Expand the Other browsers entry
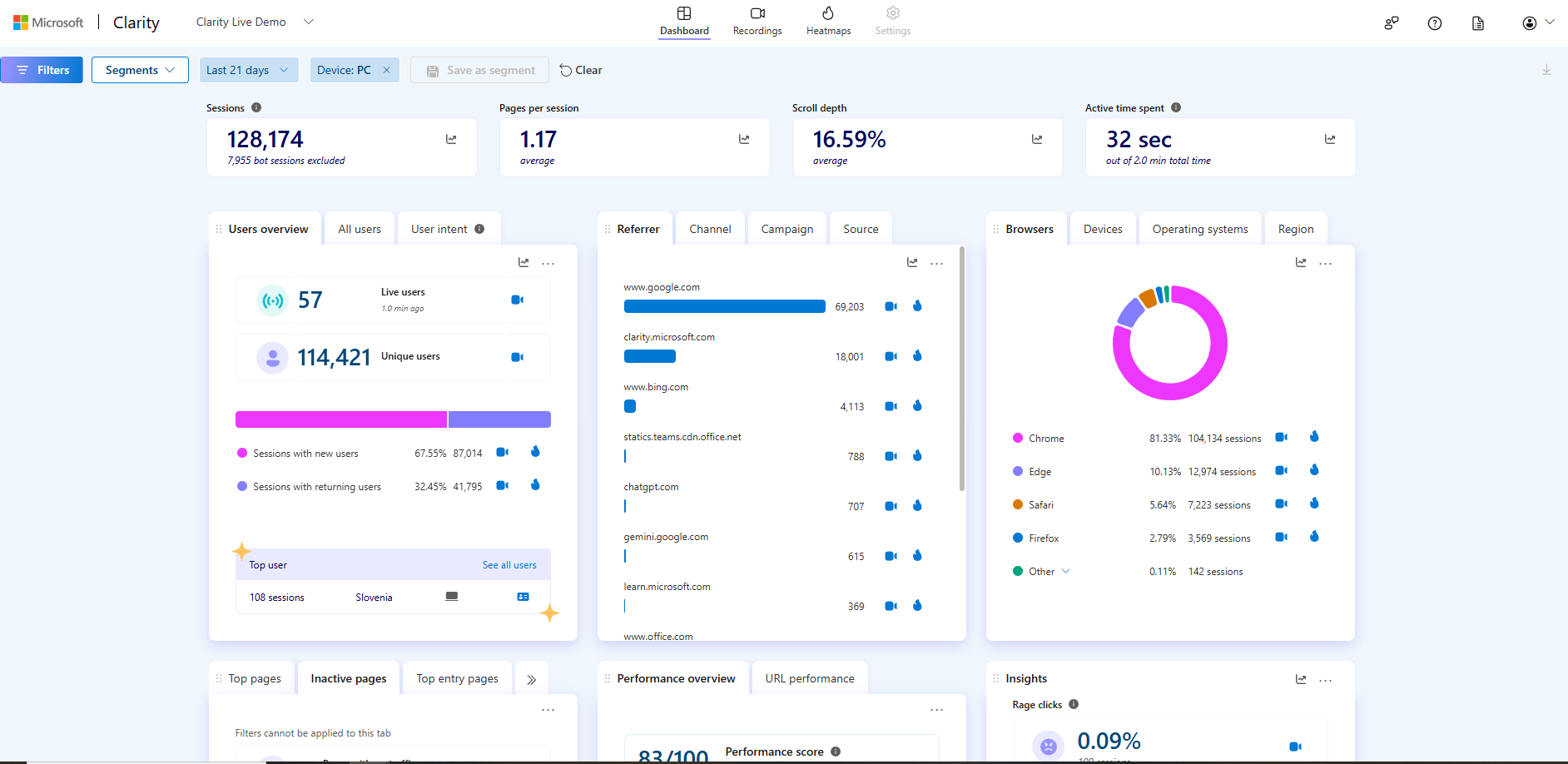 tap(1066, 571)
